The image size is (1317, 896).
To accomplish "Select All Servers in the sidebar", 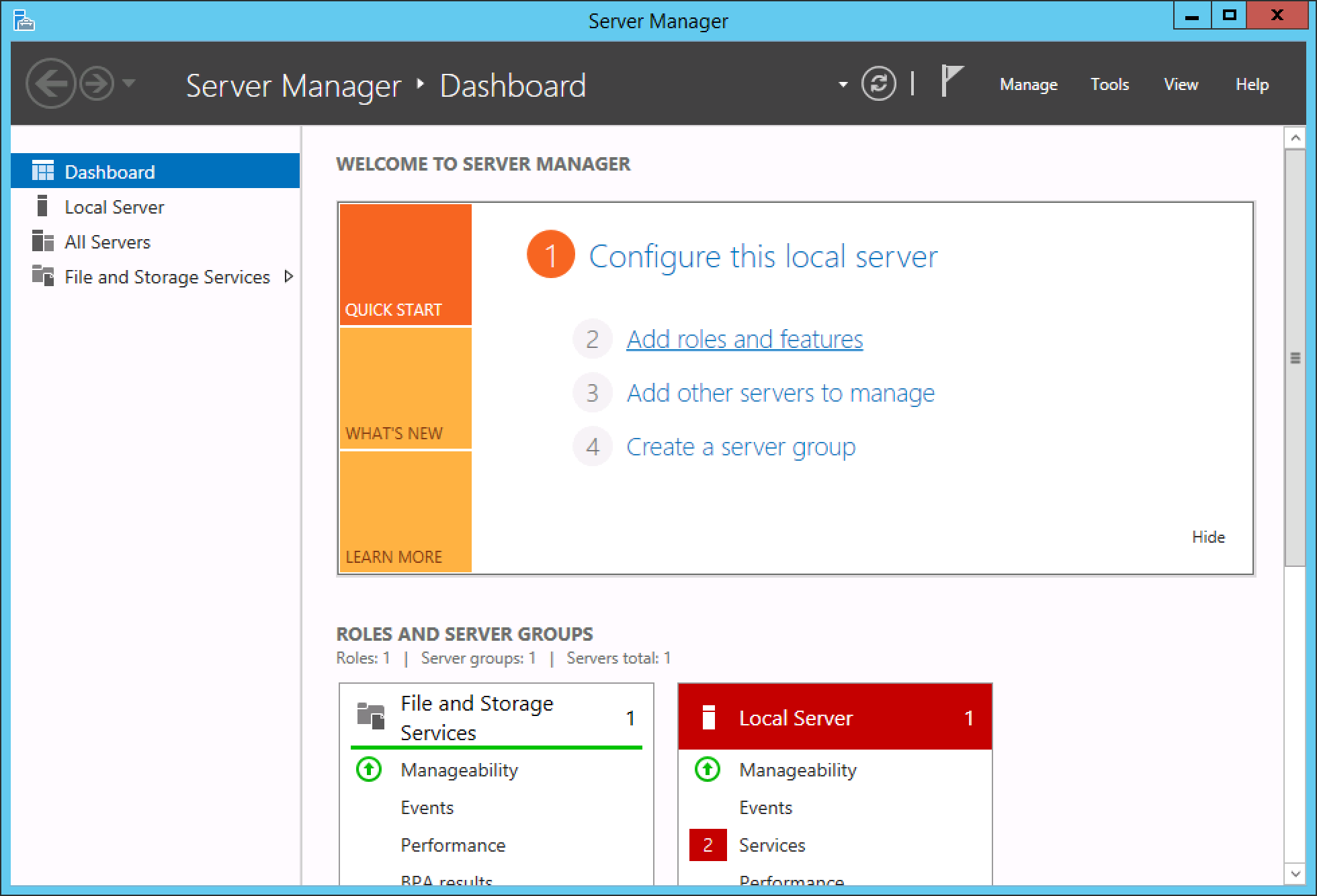I will click(107, 242).
